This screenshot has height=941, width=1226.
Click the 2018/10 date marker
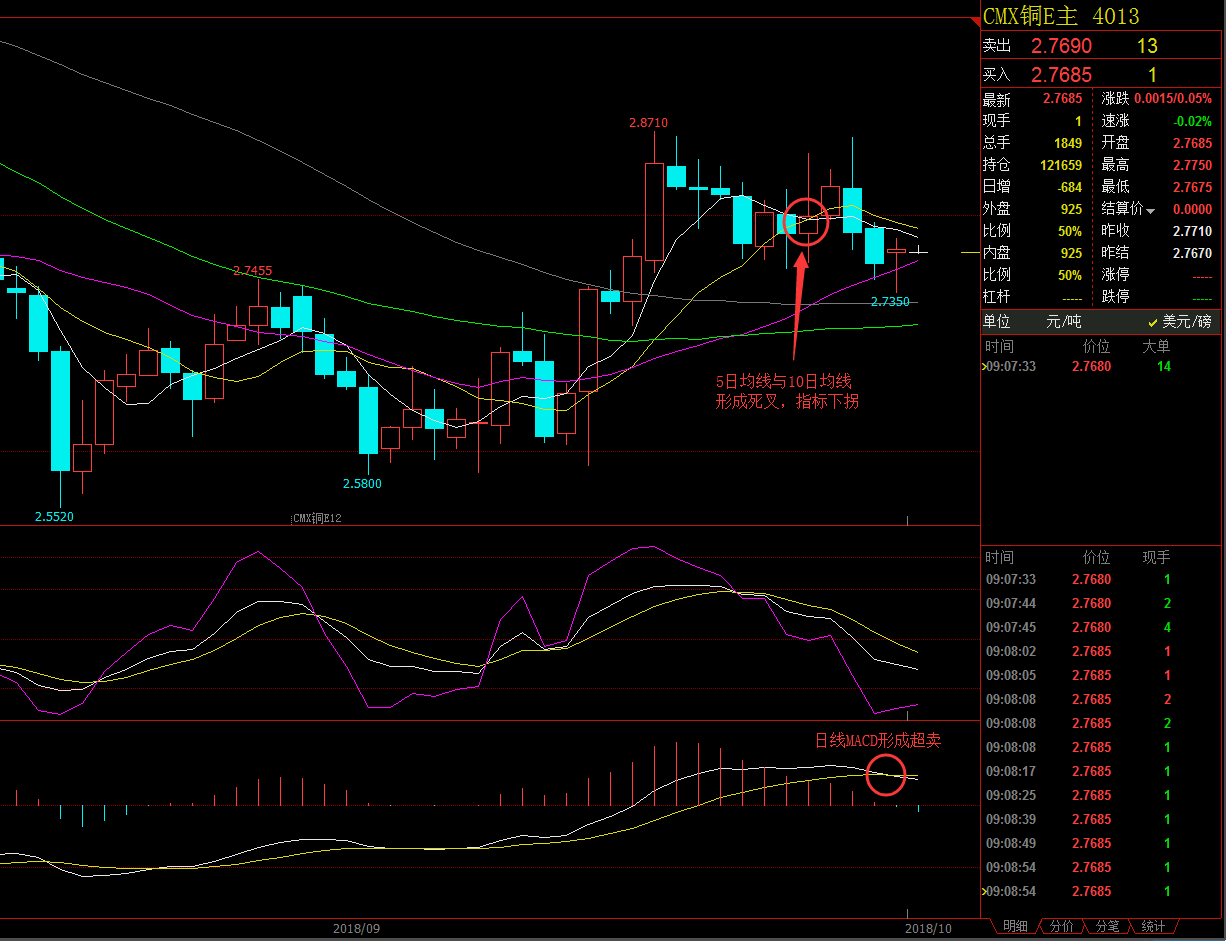click(x=928, y=928)
